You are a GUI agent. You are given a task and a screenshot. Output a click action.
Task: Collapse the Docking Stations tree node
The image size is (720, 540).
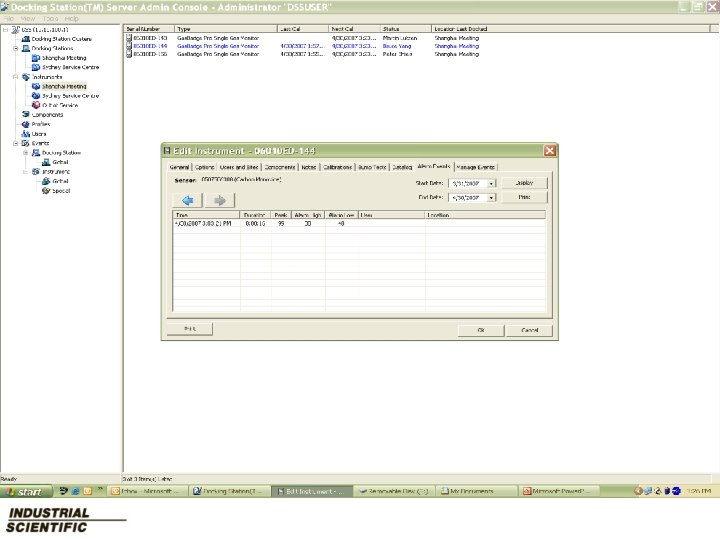coord(16,48)
